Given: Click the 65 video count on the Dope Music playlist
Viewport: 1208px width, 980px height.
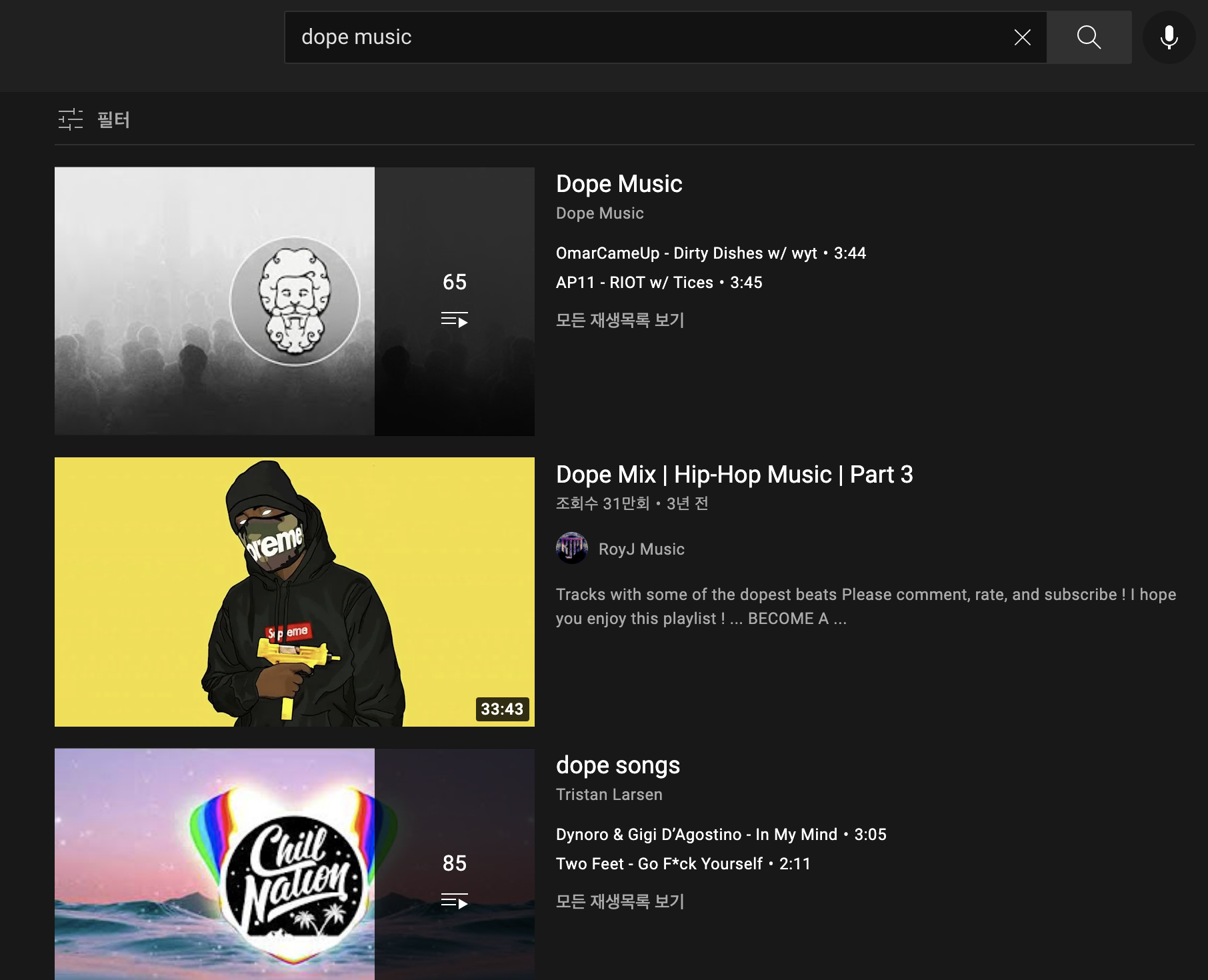Looking at the screenshot, I should (x=455, y=282).
